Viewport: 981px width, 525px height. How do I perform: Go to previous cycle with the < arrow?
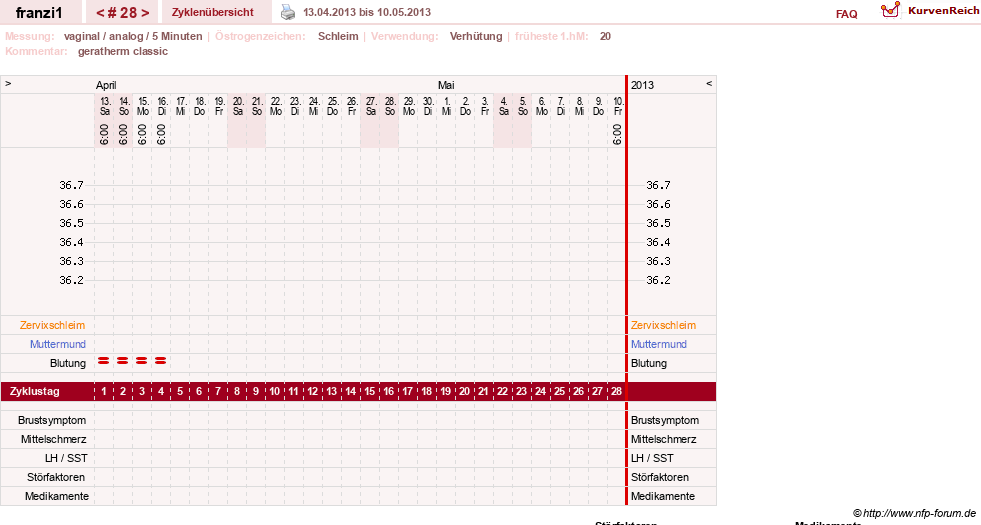pos(100,13)
